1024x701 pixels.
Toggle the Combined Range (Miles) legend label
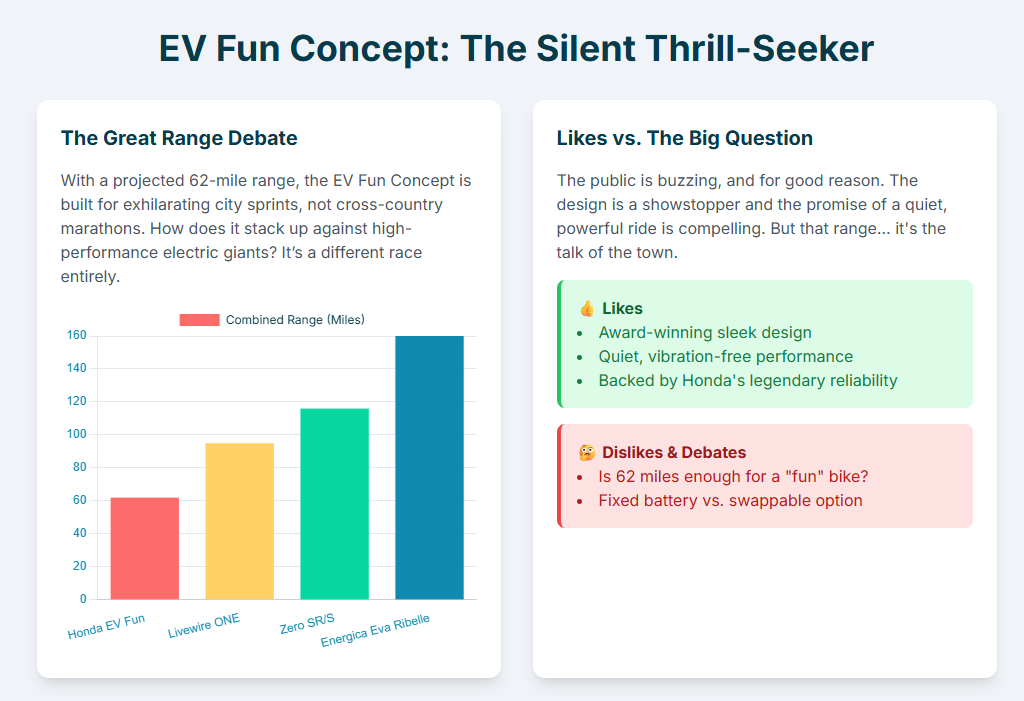(295, 320)
